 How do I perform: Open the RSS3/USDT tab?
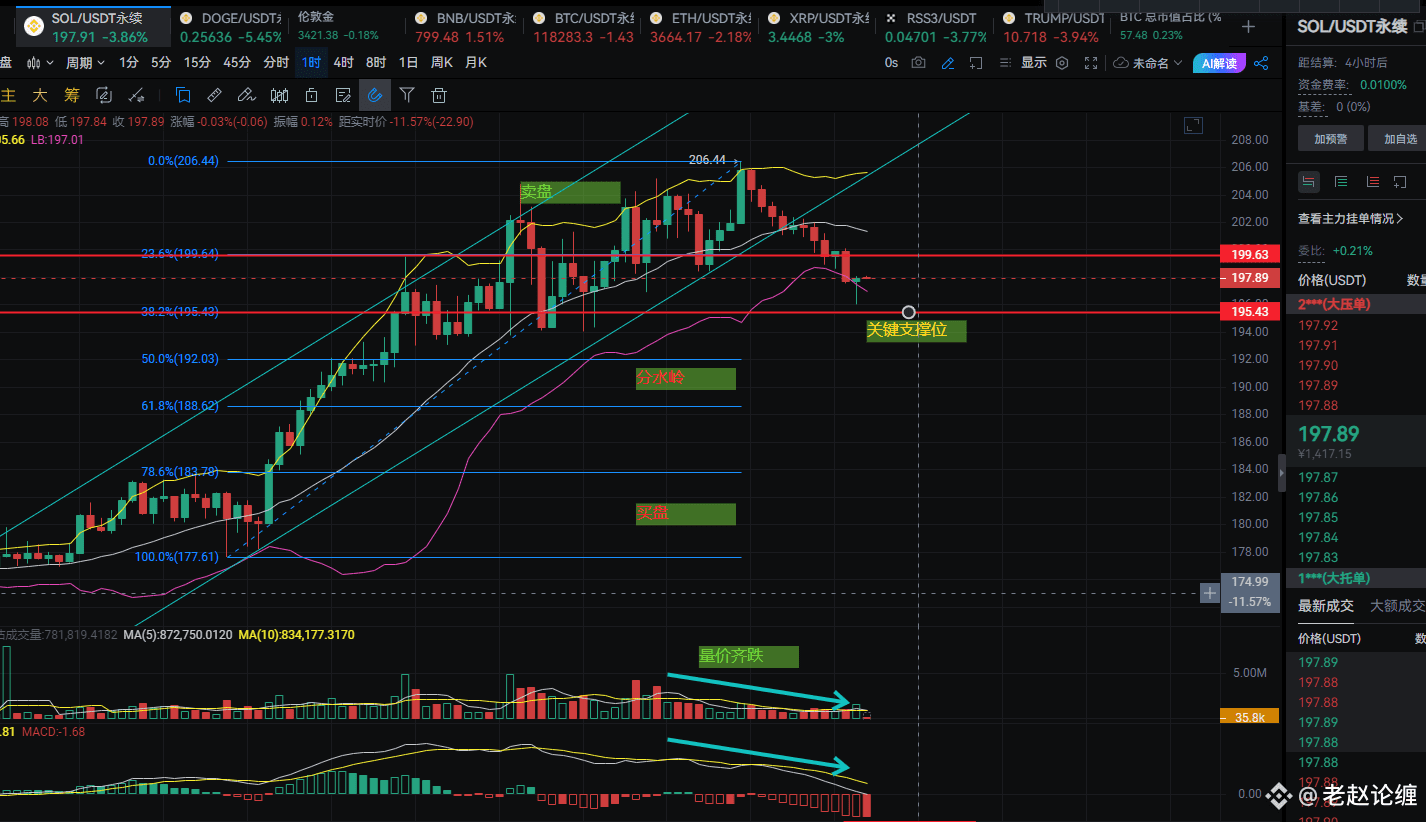pos(936,27)
